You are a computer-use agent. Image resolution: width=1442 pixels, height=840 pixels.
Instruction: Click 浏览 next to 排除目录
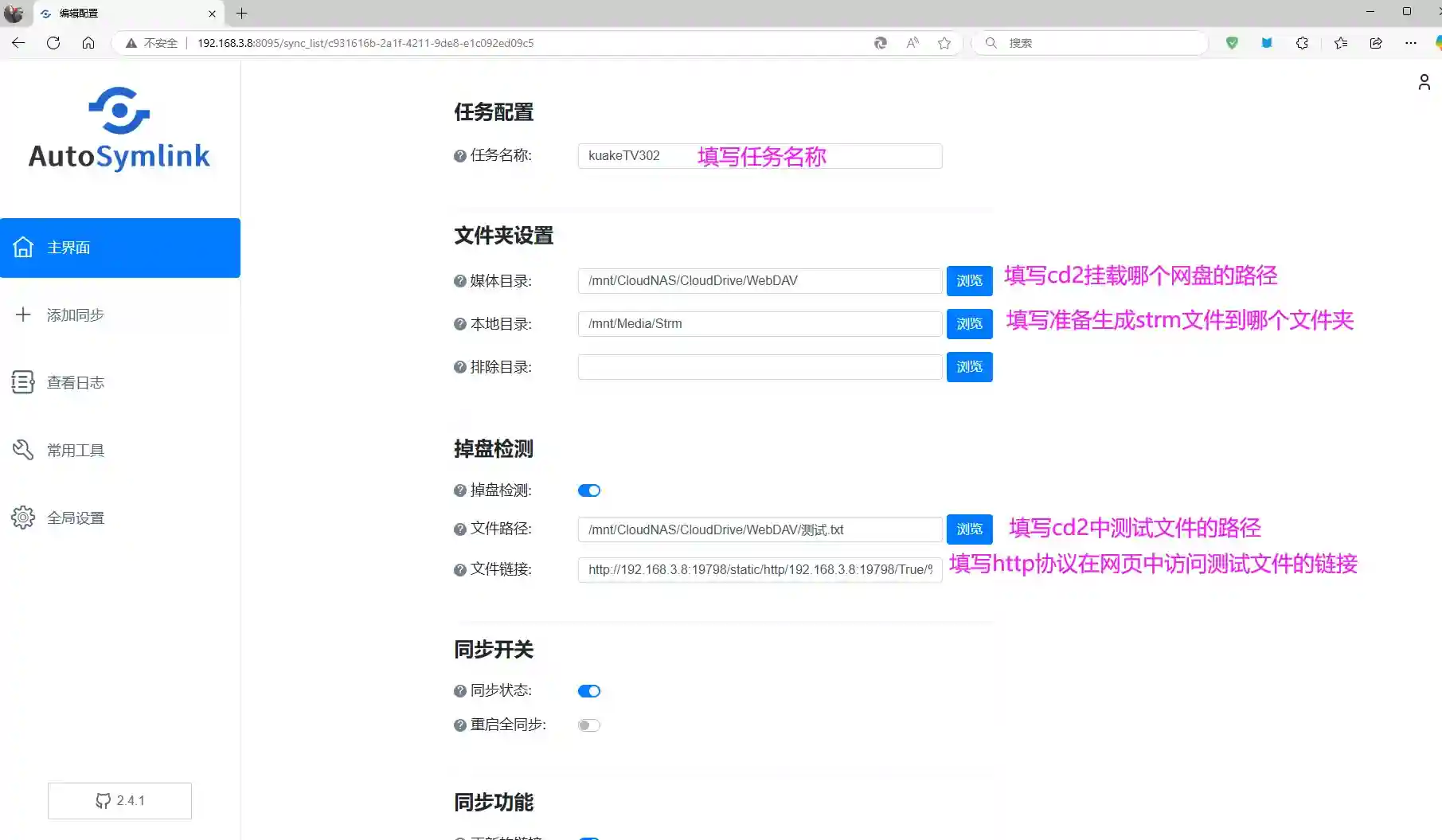[969, 367]
